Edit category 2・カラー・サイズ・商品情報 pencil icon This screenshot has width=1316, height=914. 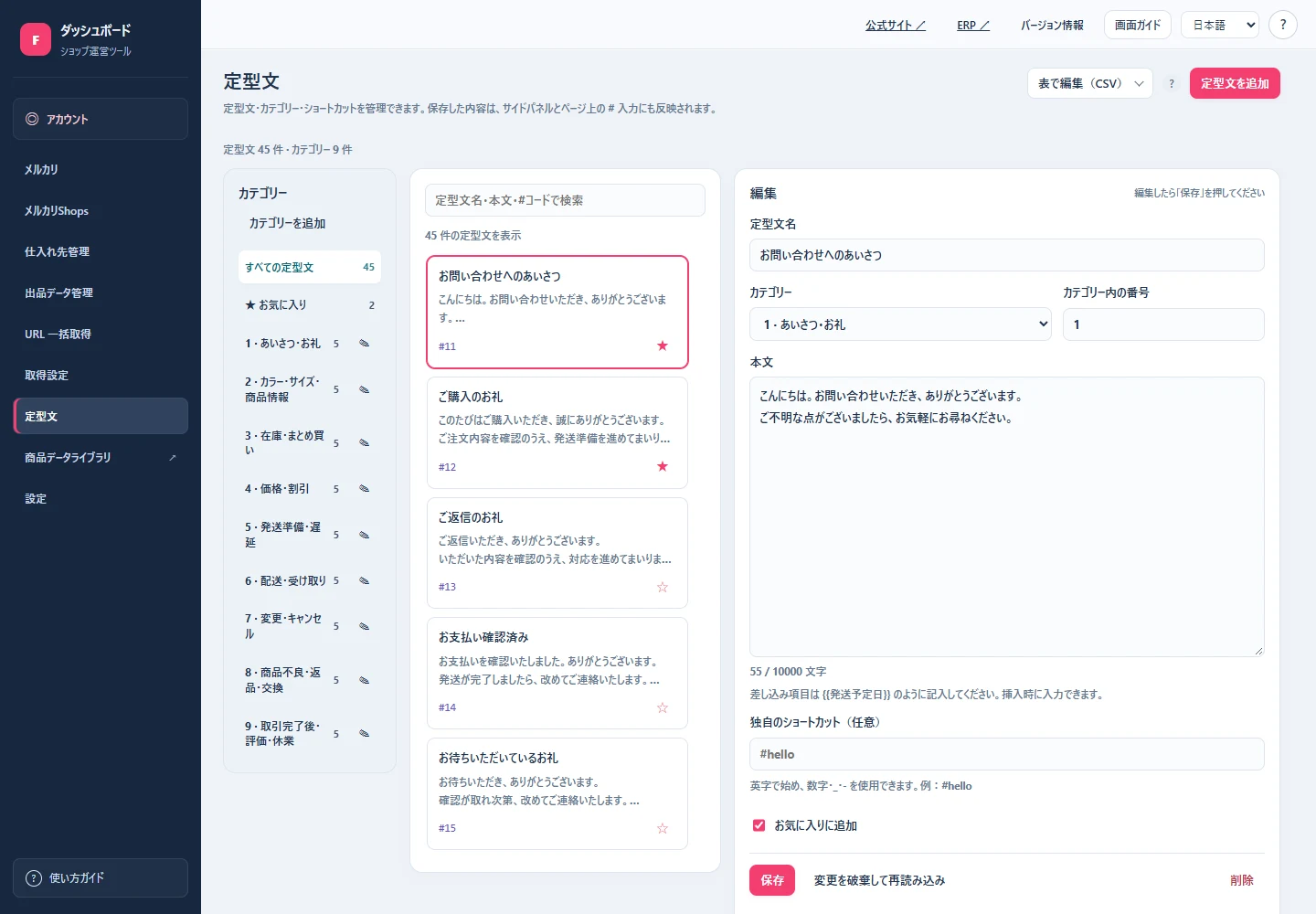coord(364,389)
